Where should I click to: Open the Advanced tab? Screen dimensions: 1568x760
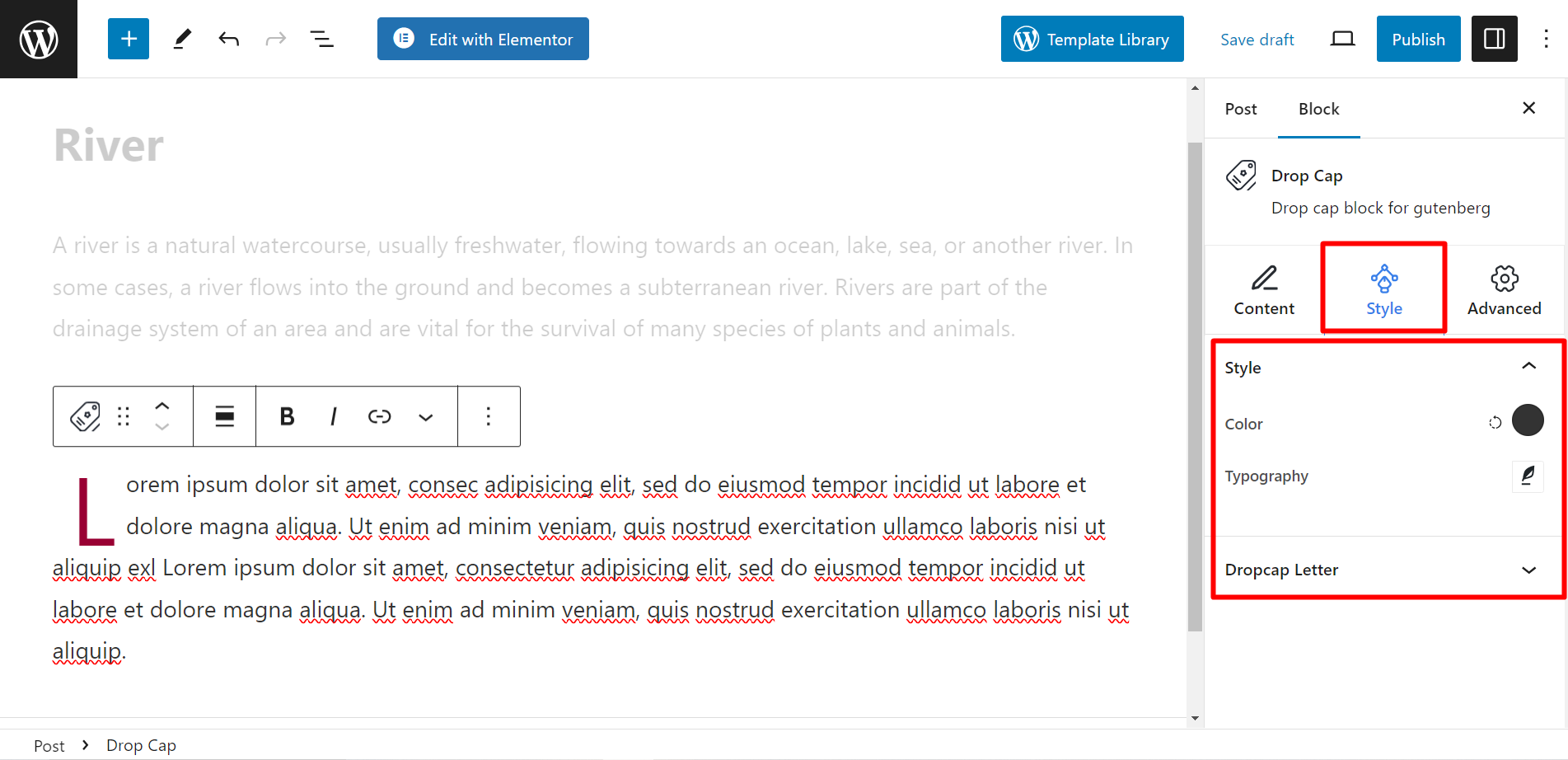(x=1504, y=289)
